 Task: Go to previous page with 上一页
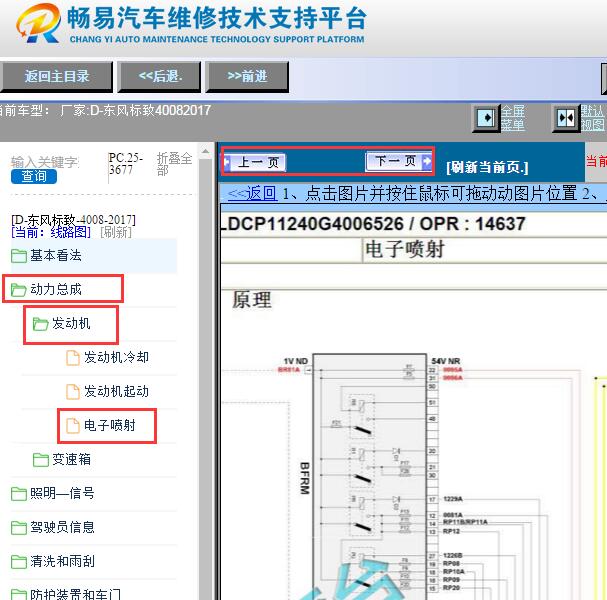[x=255, y=162]
